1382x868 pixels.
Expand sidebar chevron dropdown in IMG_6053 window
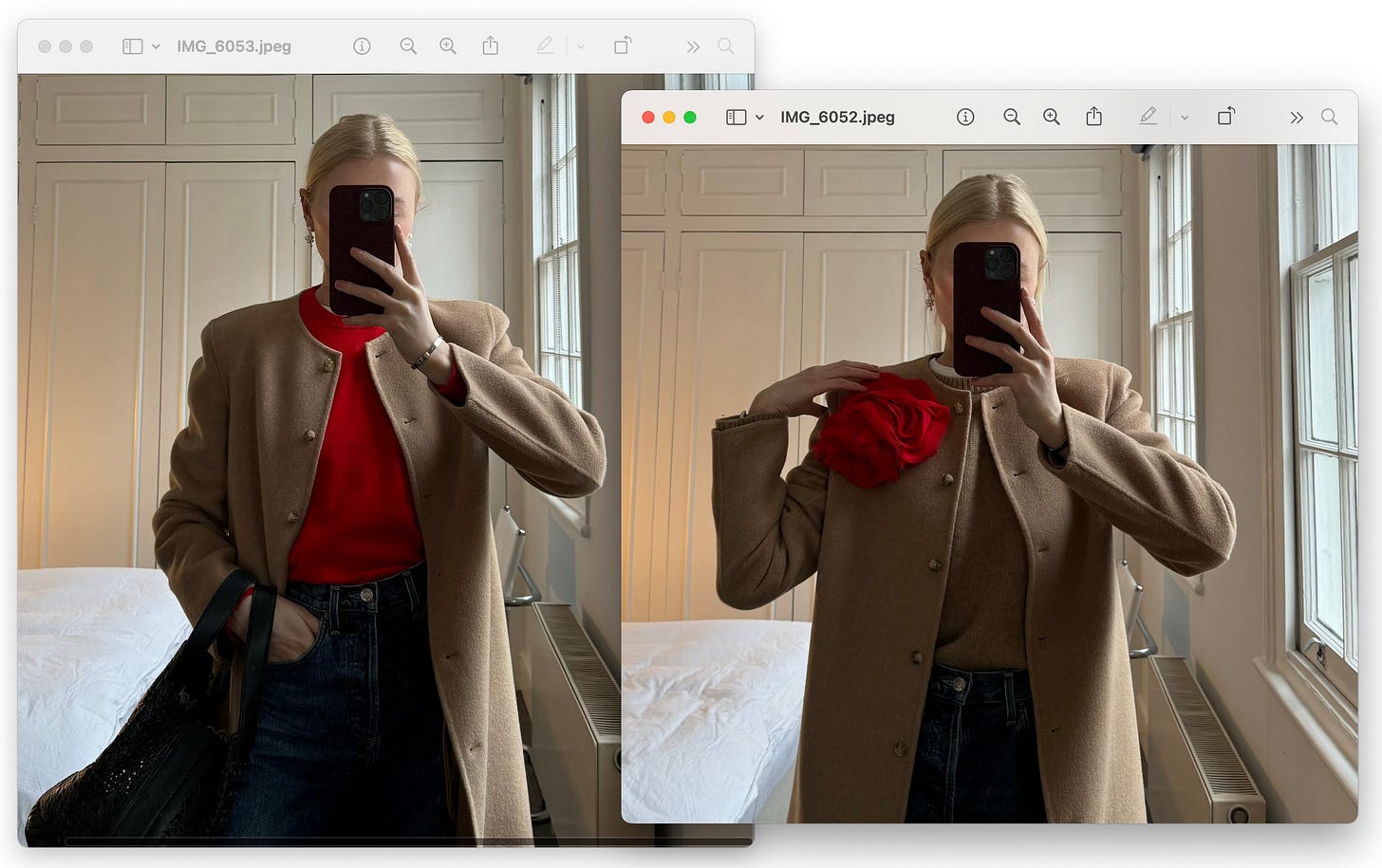coord(156,46)
